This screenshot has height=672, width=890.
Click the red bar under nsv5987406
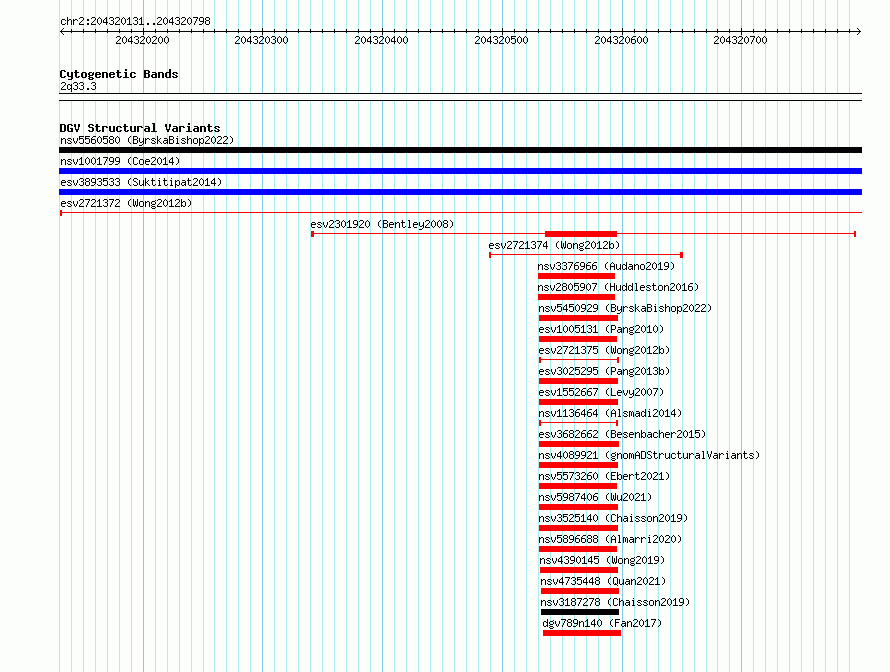pos(578,507)
